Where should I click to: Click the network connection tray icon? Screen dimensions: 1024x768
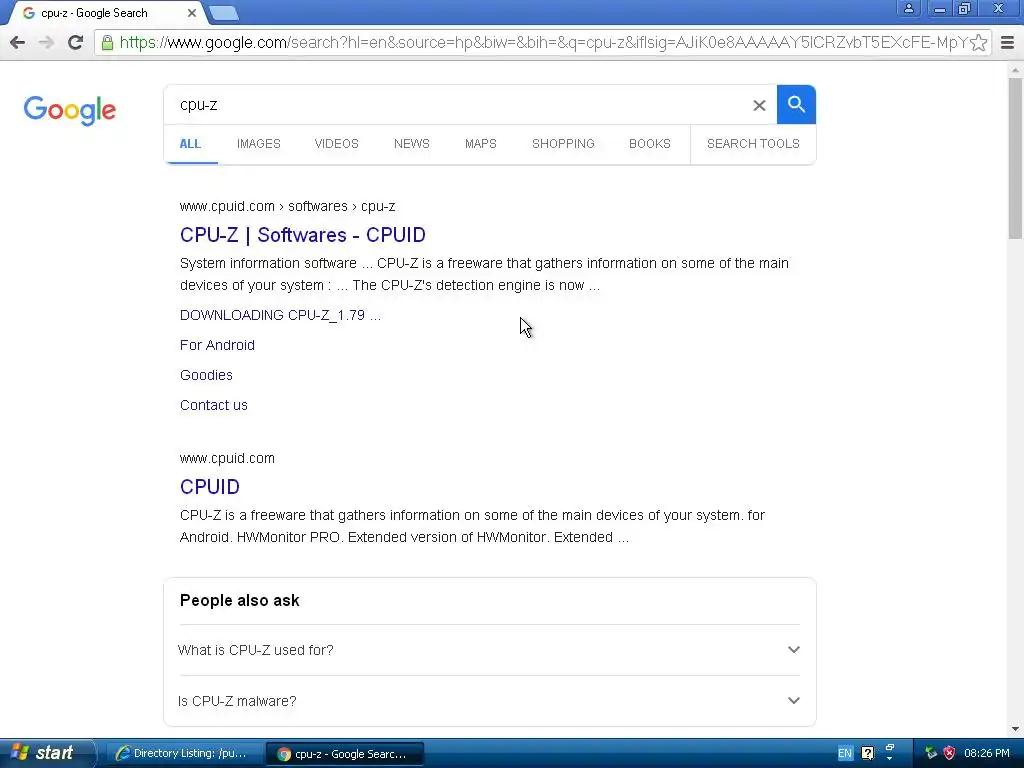click(x=930, y=753)
